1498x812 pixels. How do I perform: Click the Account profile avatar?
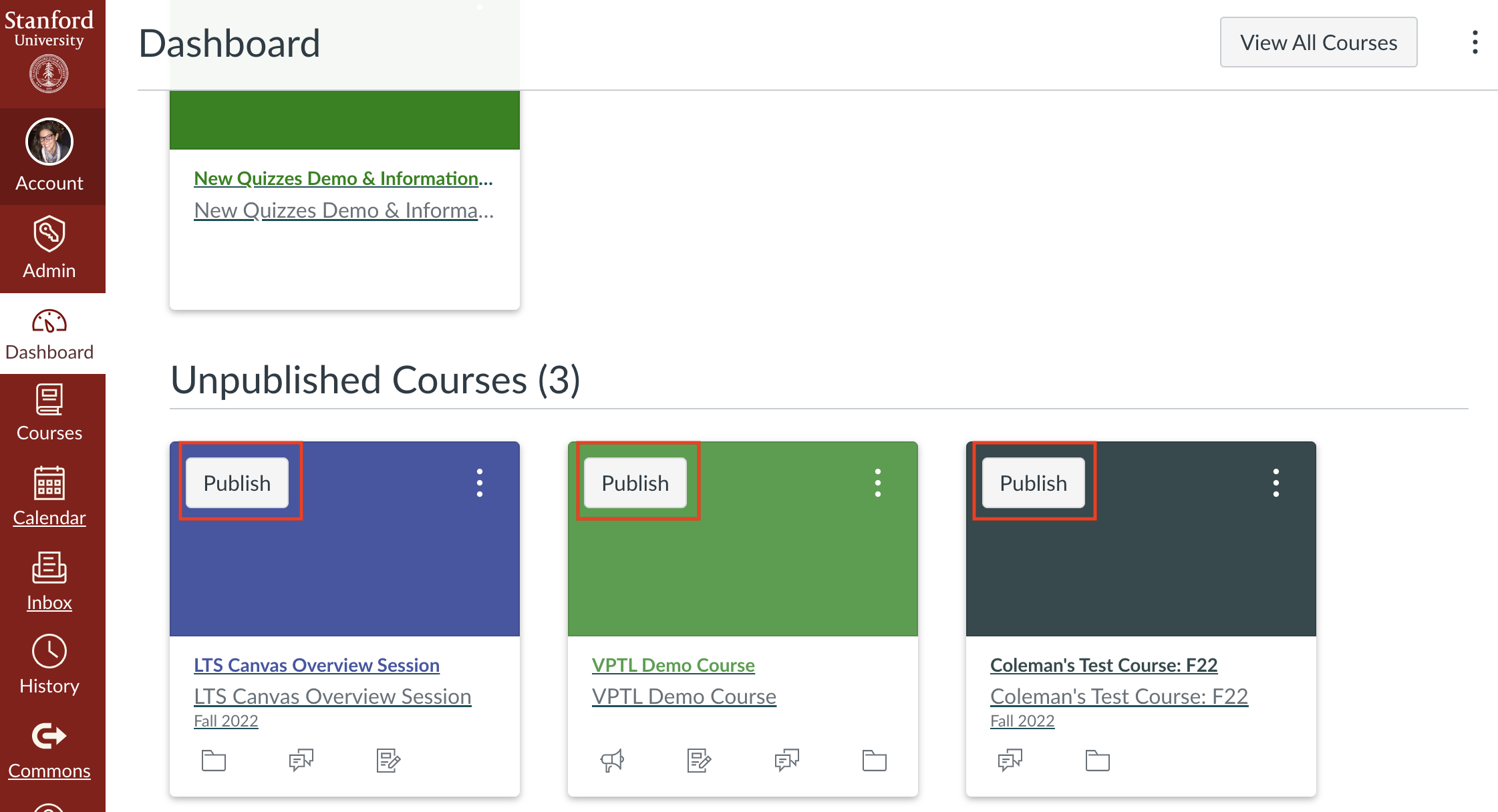[x=49, y=142]
